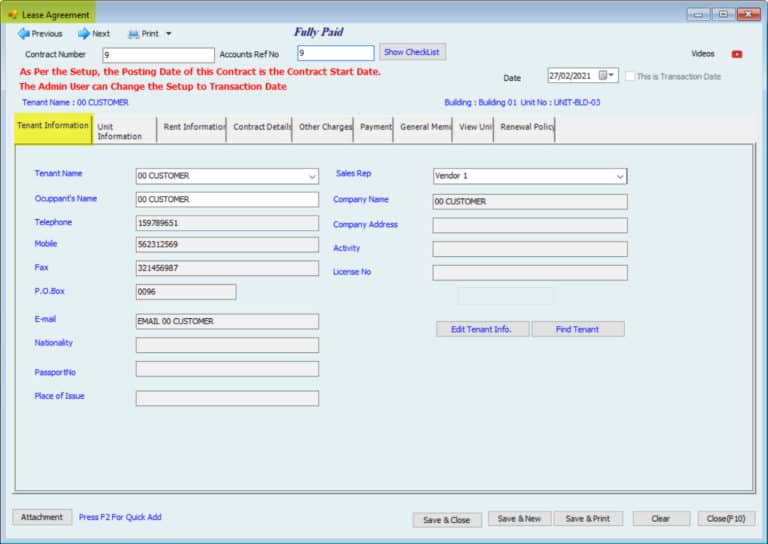Screen dimensions: 768x544
Task: Select the Tenant Information tab
Action: (53, 130)
